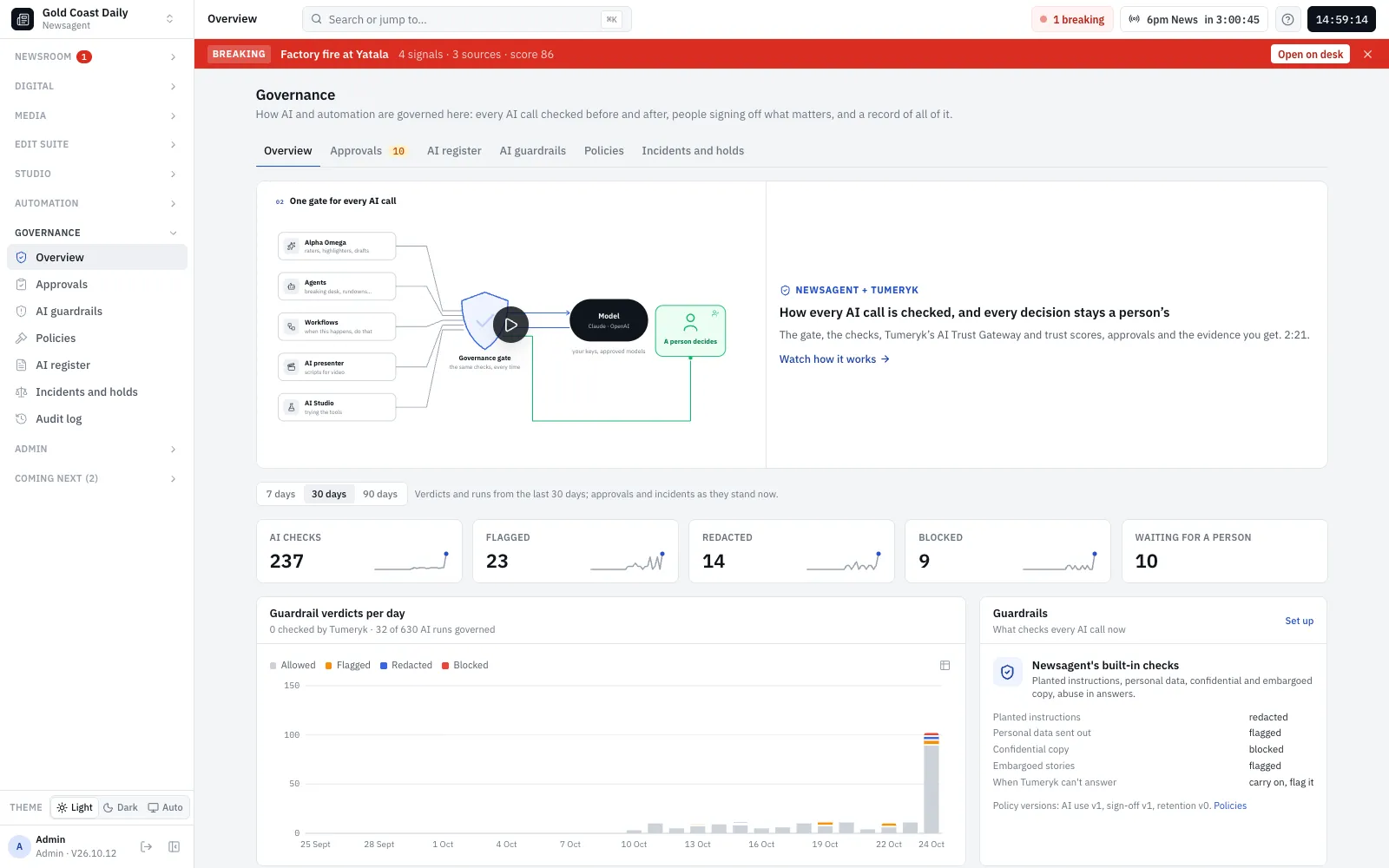The image size is (1389, 868).
Task: Select the 7 days range
Action: (280, 494)
